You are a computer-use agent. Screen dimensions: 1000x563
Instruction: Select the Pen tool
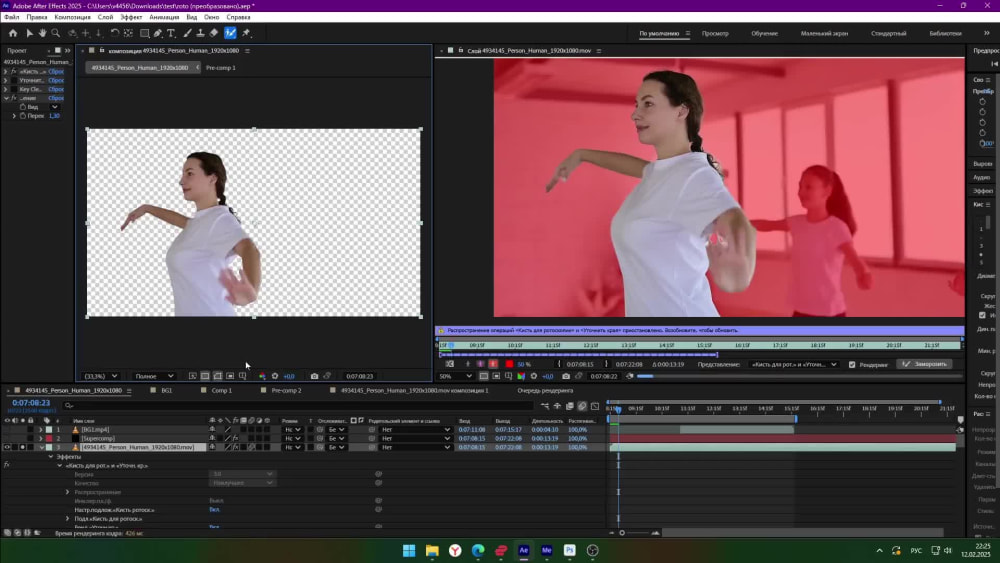click(x=158, y=33)
